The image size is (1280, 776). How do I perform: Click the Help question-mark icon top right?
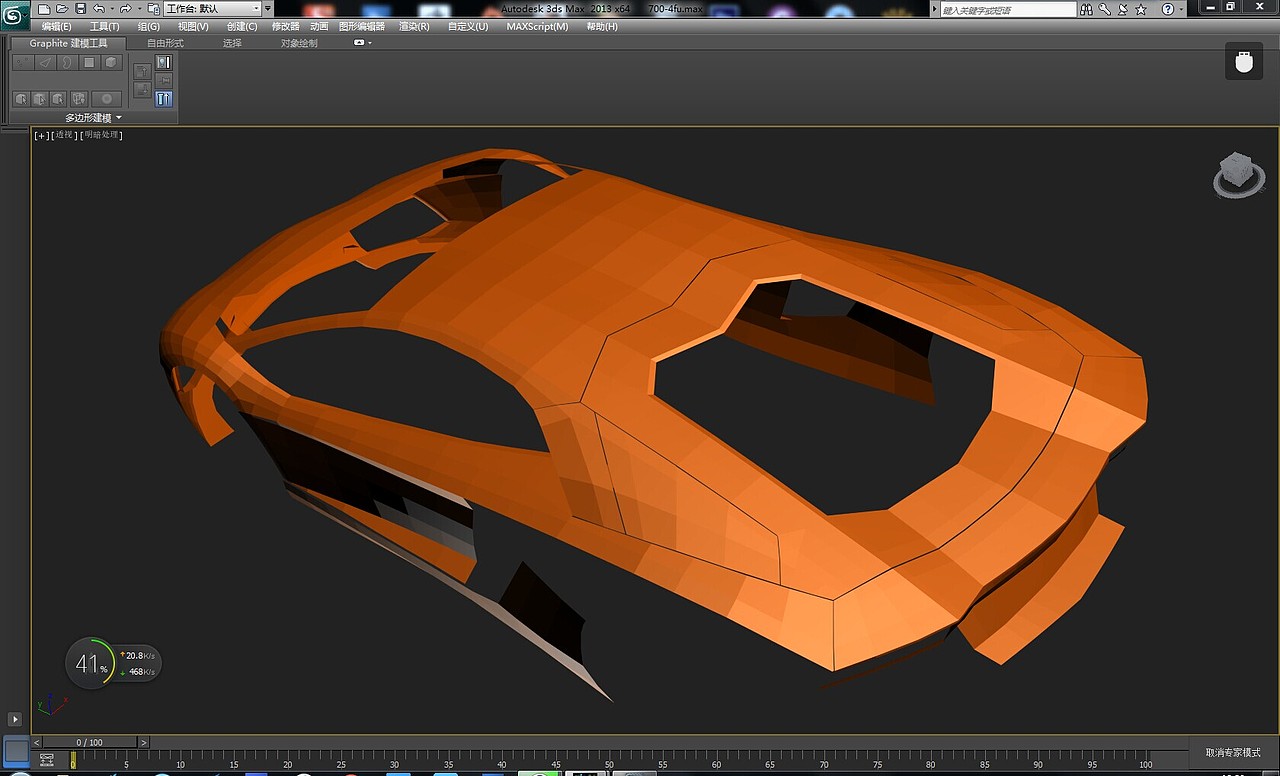(1167, 9)
